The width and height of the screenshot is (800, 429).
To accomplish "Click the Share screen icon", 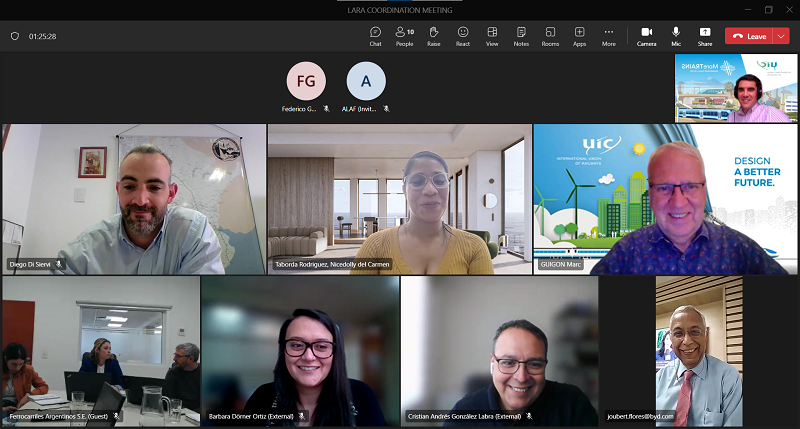I will (705, 35).
